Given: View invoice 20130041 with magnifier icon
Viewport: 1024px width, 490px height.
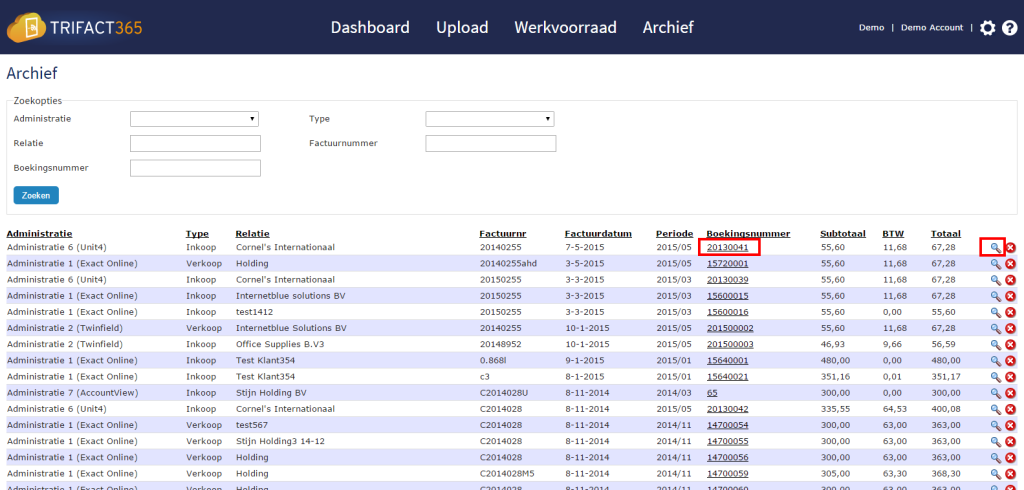Looking at the screenshot, I should point(995,248).
